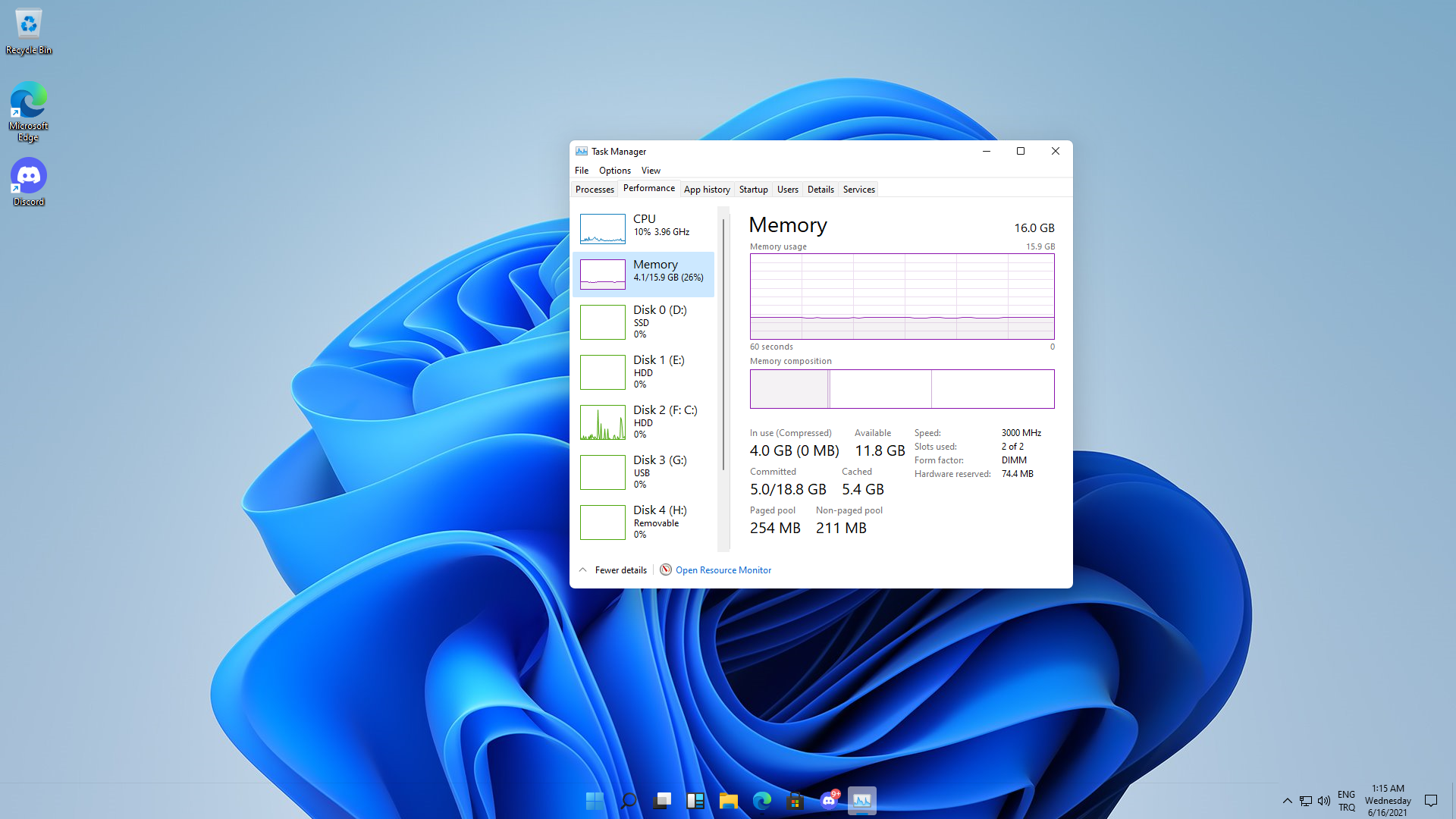
Task: Open Microsoft Store taskbar icon
Action: point(795,801)
